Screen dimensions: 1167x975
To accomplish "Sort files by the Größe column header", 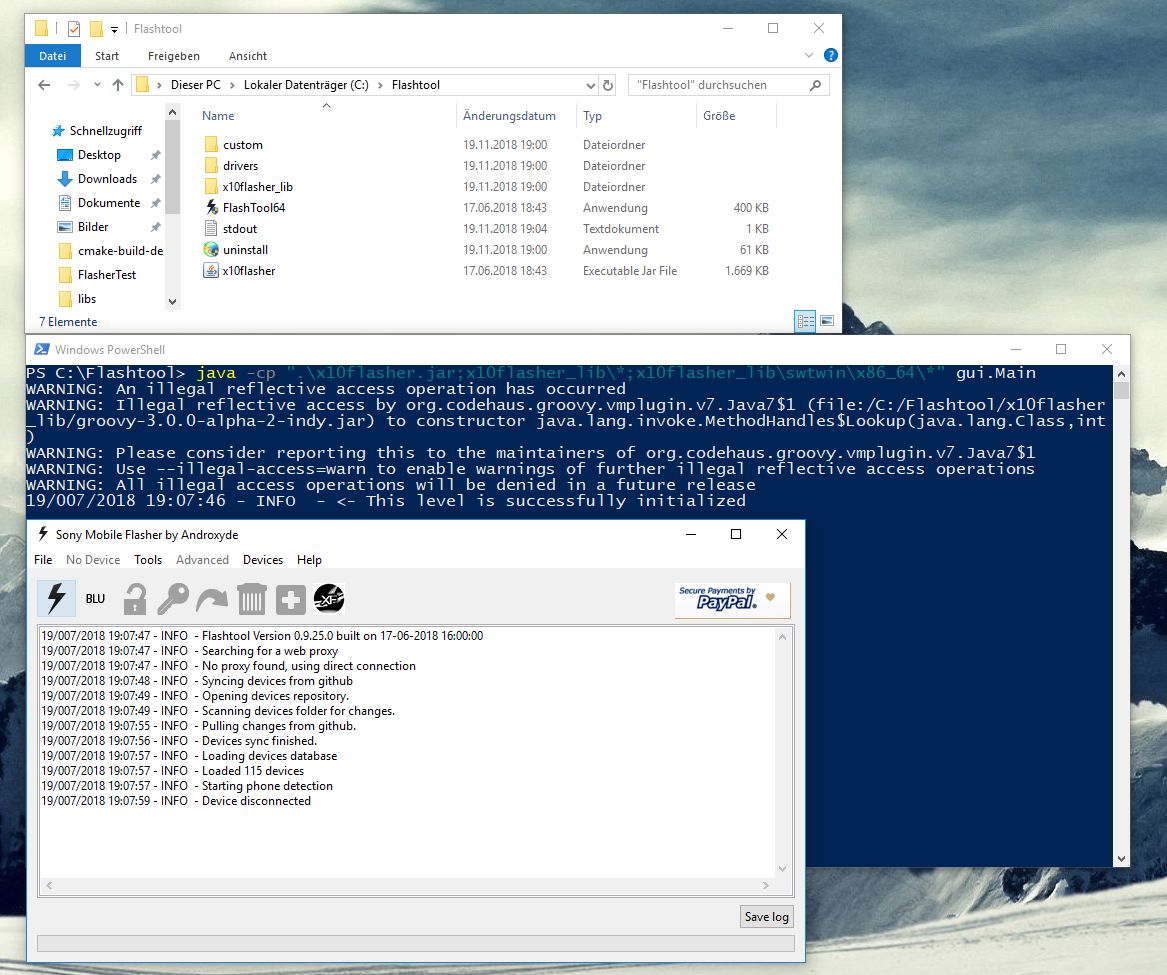I will pos(719,116).
